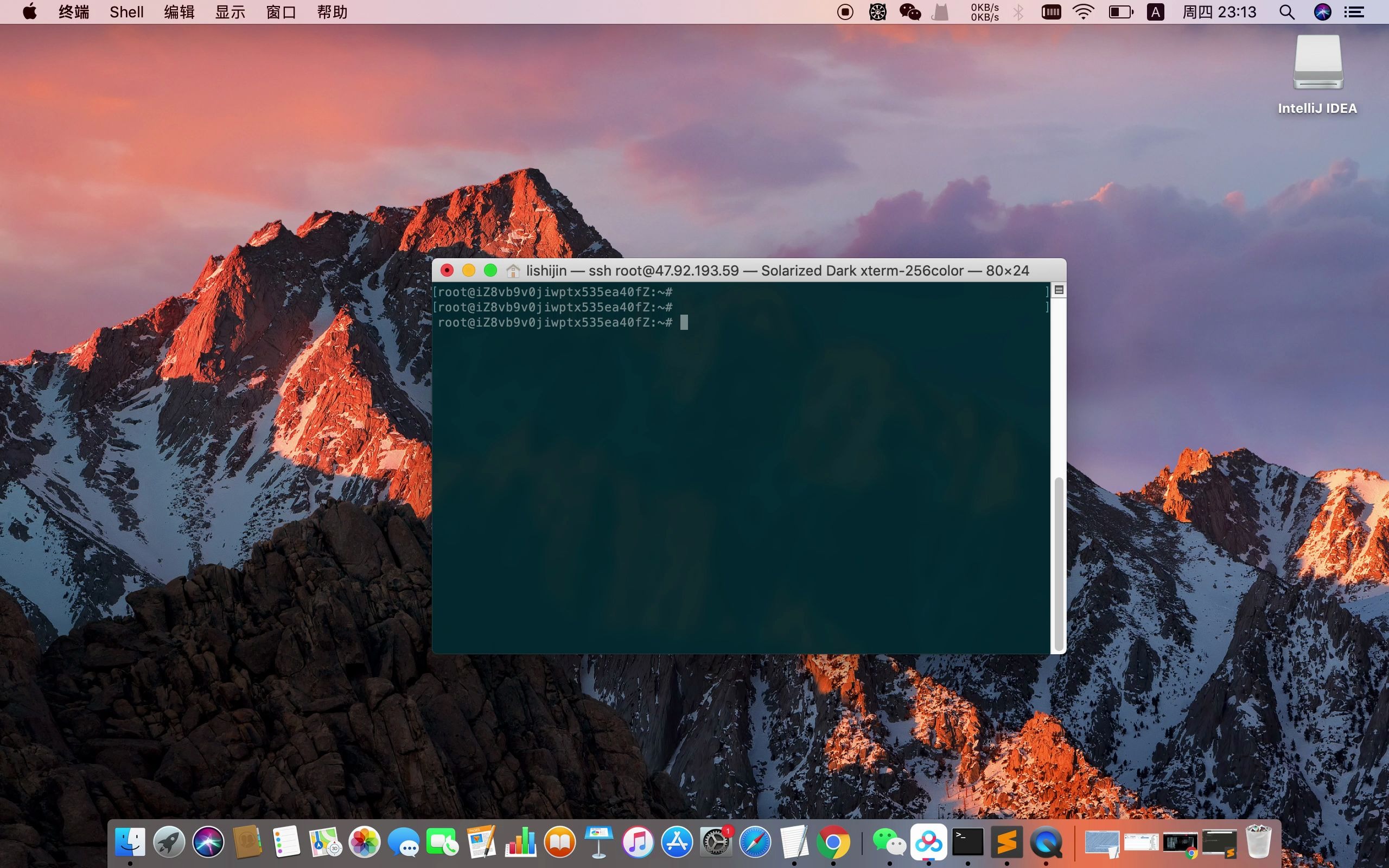
Task: Click the Siri icon in menu bar
Action: point(1322,12)
